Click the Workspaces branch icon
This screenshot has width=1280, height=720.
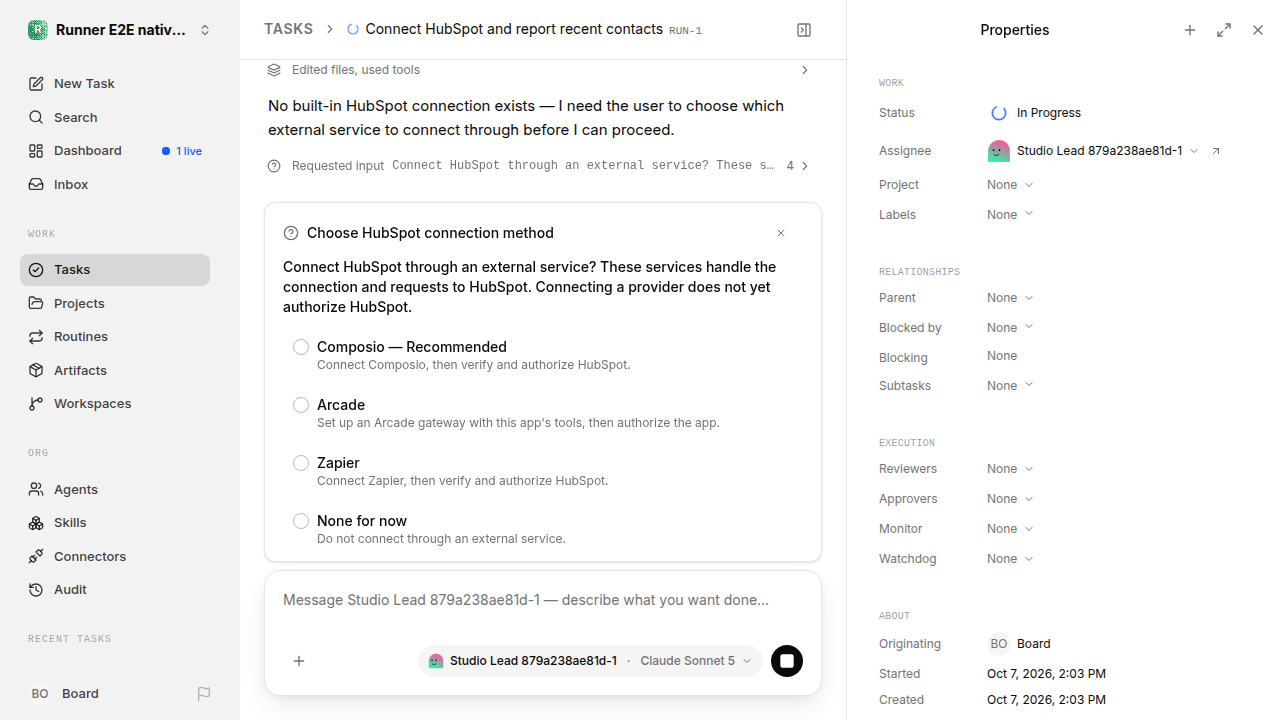pyautogui.click(x=36, y=403)
